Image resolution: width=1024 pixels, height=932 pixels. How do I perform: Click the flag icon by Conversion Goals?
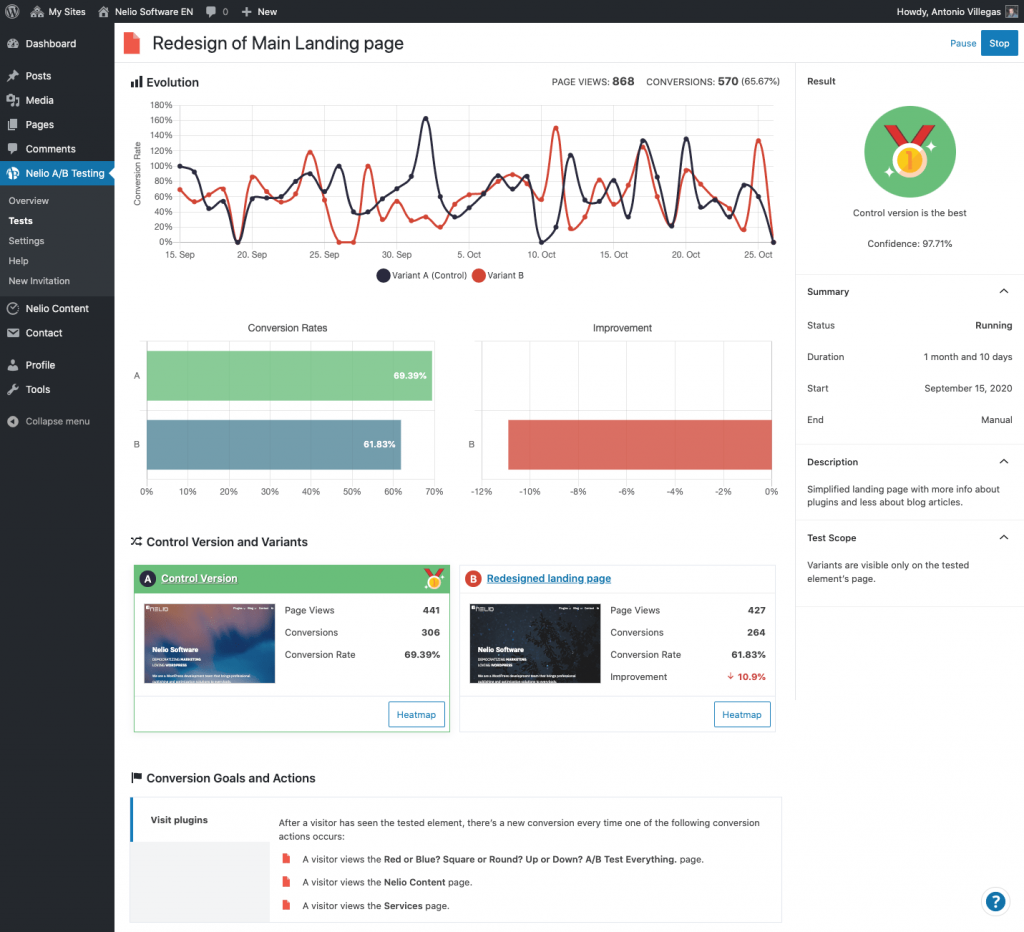click(136, 777)
